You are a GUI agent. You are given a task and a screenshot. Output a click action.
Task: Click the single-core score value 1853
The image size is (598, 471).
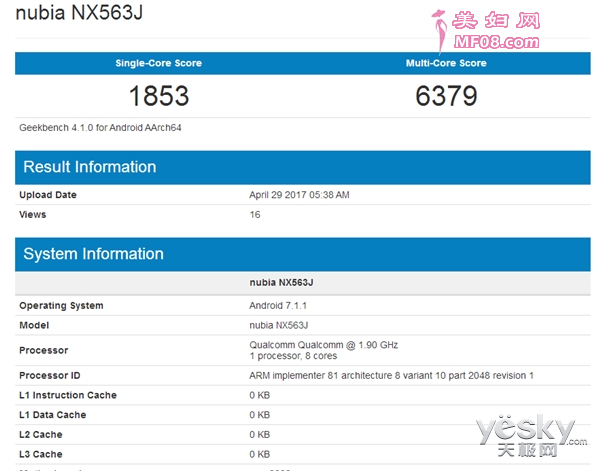[159, 95]
